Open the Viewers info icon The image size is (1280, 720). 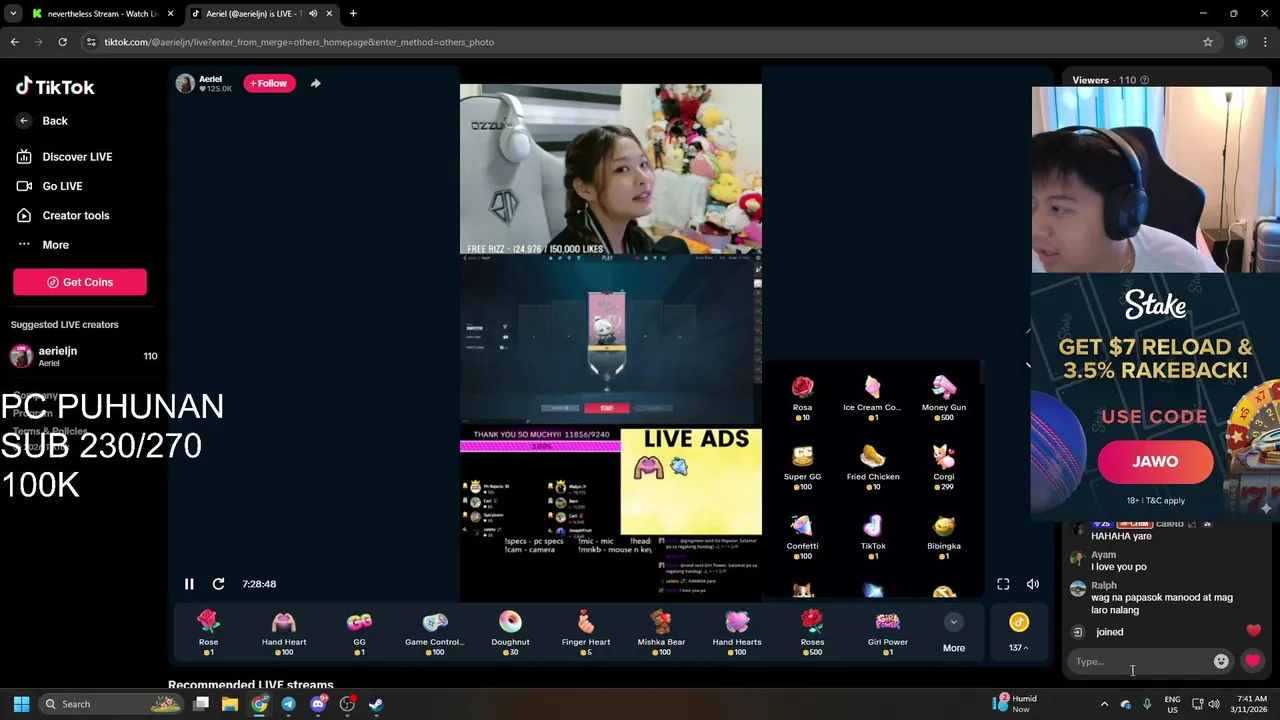[1145, 80]
